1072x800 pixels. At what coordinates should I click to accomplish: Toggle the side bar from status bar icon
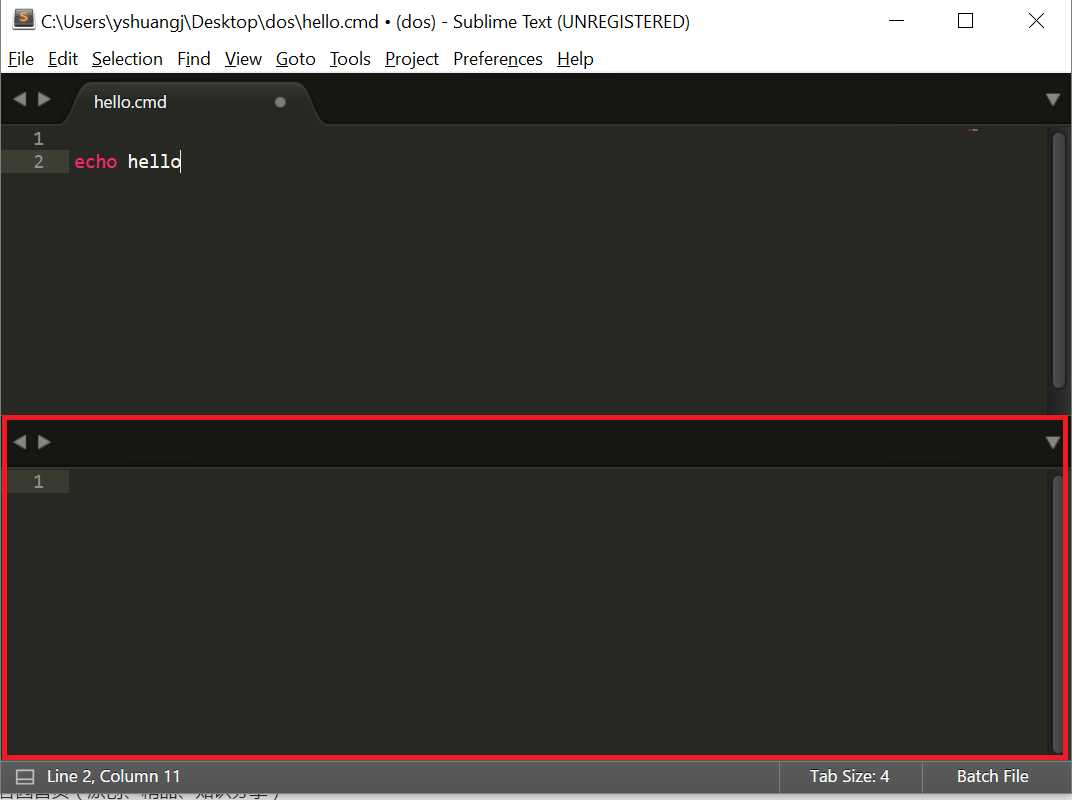pyautogui.click(x=25, y=777)
